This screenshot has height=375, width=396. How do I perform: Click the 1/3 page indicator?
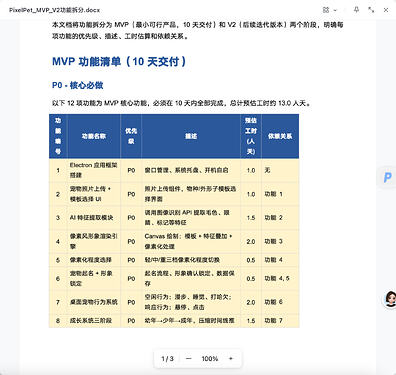click(167, 359)
